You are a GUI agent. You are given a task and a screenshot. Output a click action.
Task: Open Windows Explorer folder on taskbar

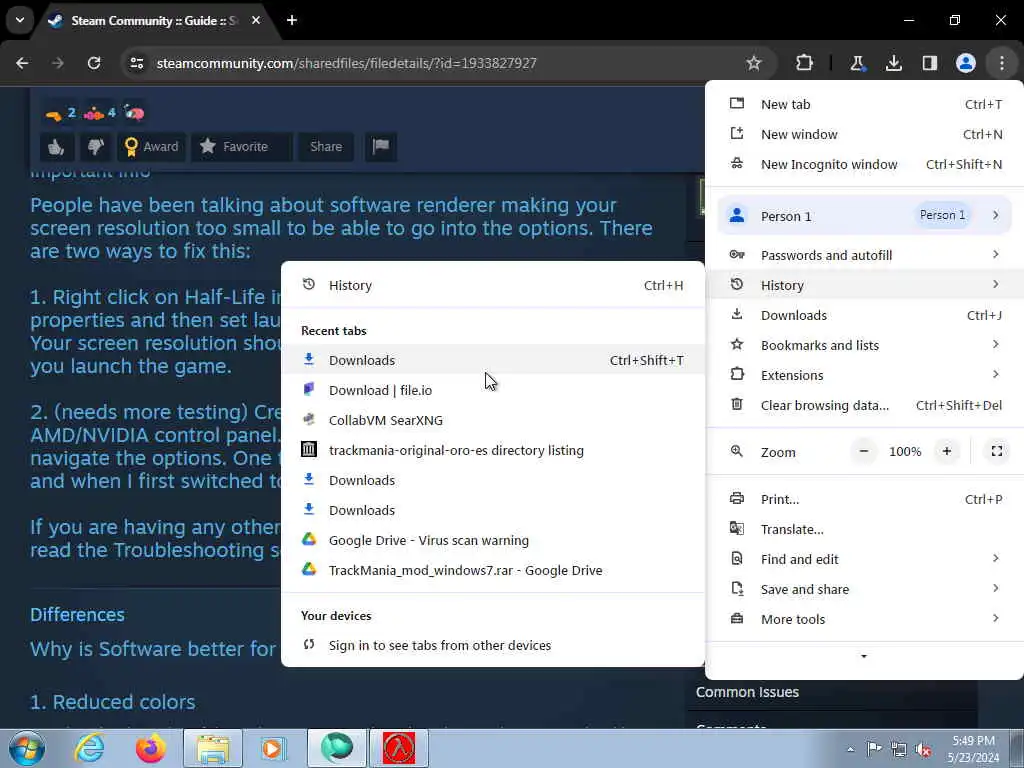213,748
